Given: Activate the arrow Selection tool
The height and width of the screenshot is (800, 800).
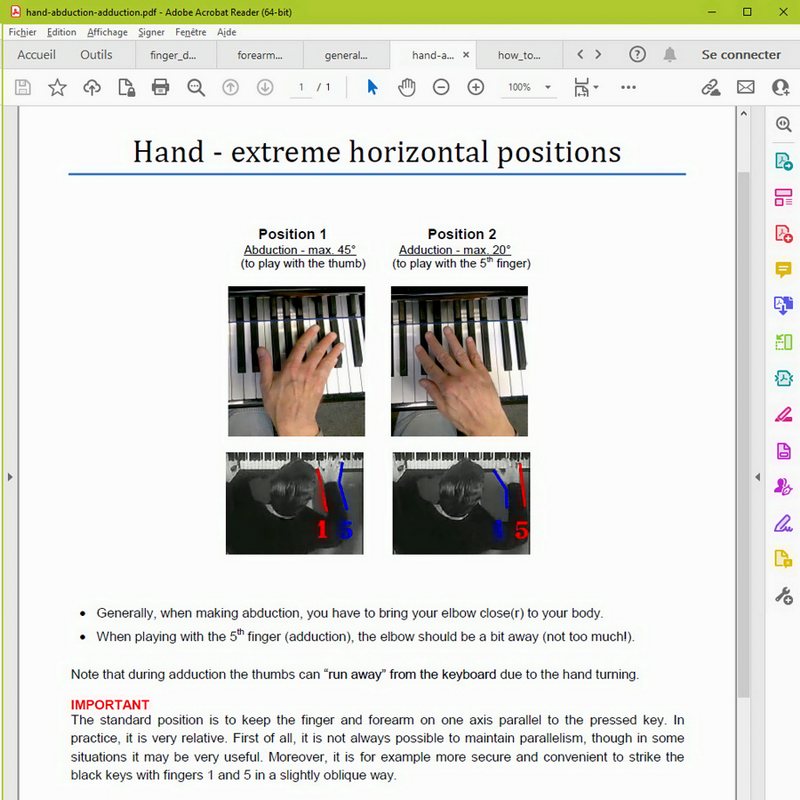Looking at the screenshot, I should 372,88.
